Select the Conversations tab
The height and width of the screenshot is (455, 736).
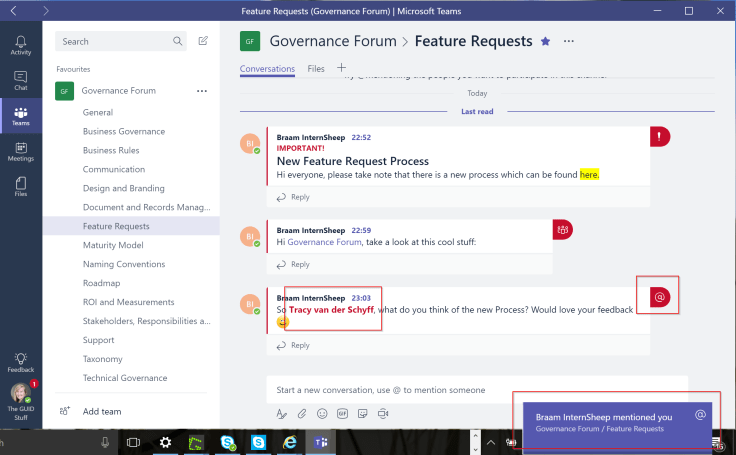pos(267,69)
